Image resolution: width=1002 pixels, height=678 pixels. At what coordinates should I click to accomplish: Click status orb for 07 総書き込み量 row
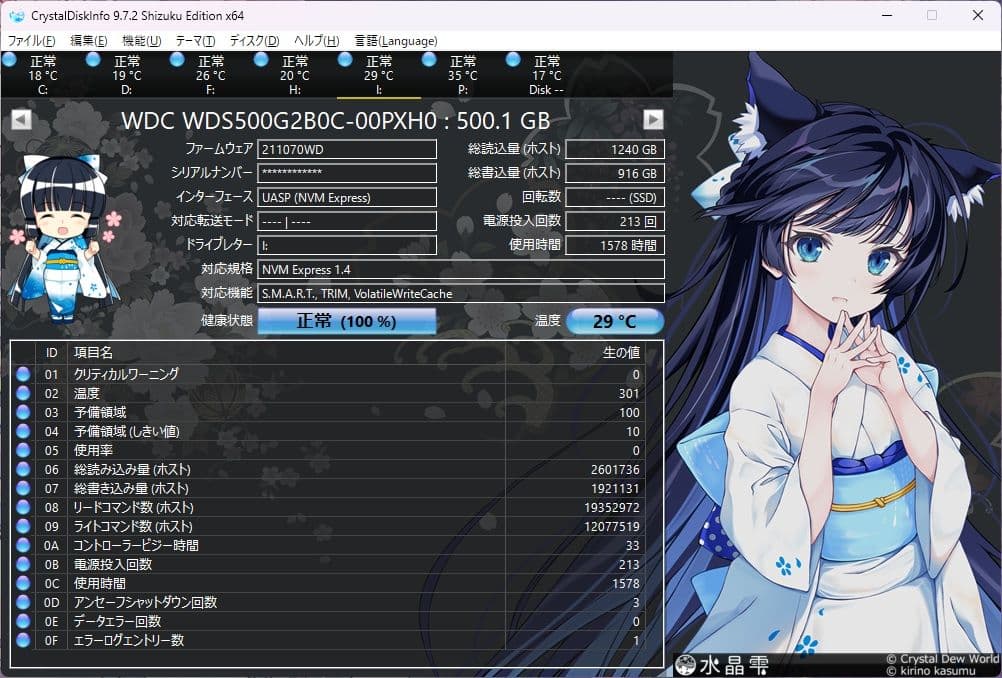click(x=23, y=488)
